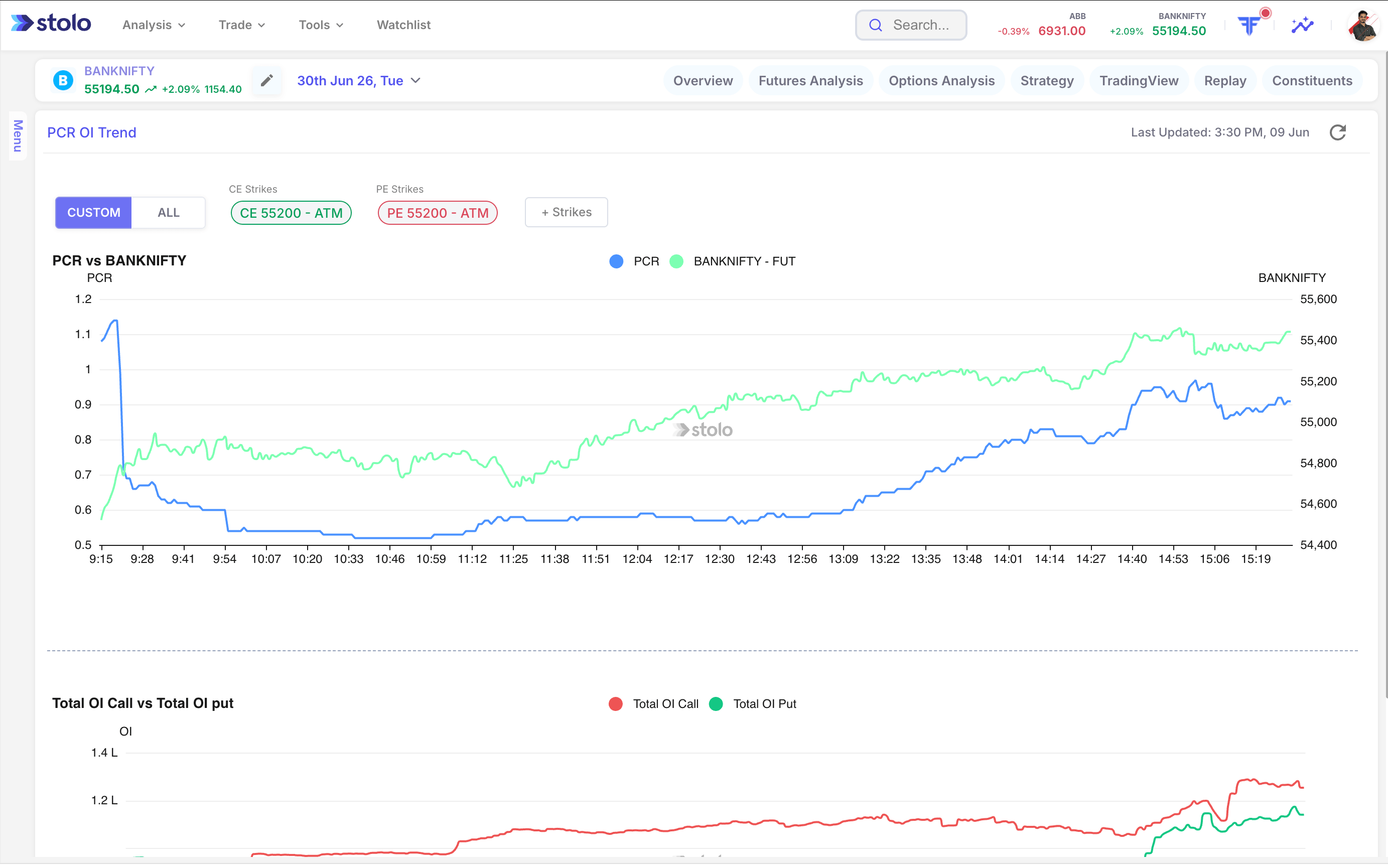Add more strikes with + Strikes button

pyautogui.click(x=566, y=212)
